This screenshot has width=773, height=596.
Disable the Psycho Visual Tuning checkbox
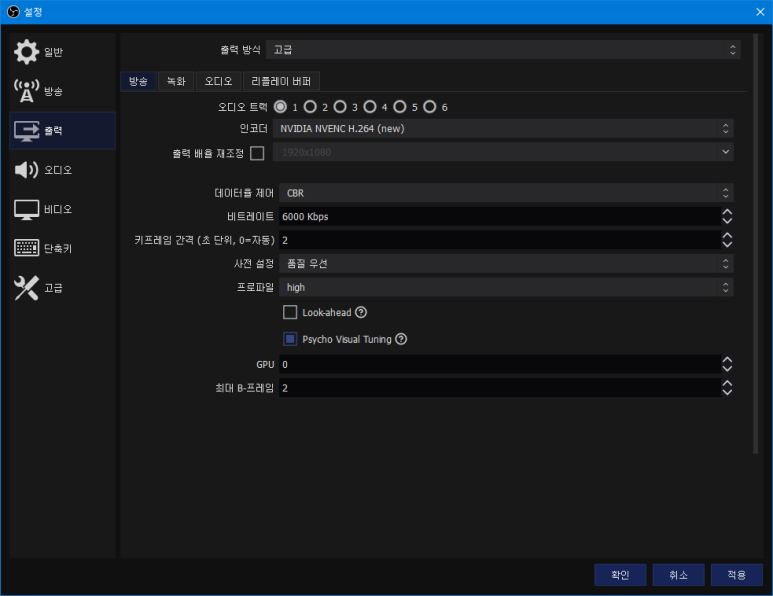(x=290, y=339)
